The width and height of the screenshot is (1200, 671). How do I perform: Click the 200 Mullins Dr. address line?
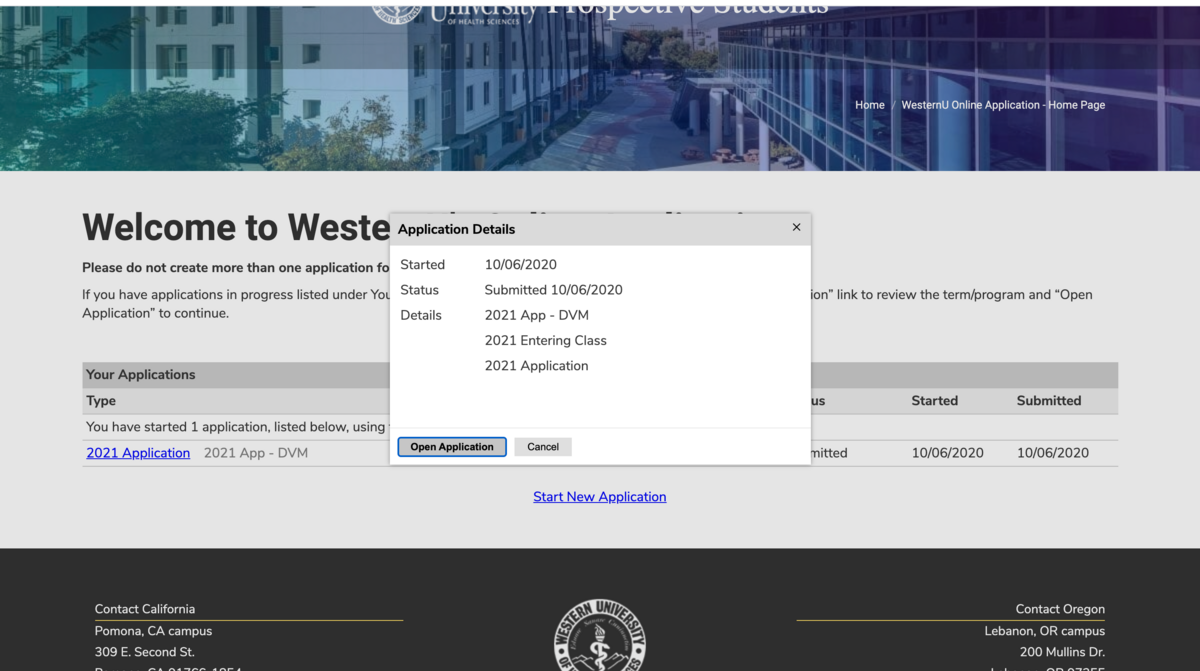(x=1062, y=652)
